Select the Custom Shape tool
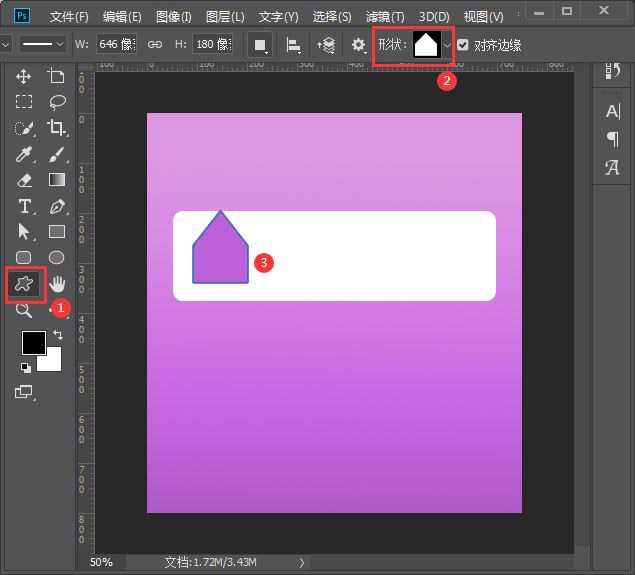The height and width of the screenshot is (575, 635). (x=24, y=284)
